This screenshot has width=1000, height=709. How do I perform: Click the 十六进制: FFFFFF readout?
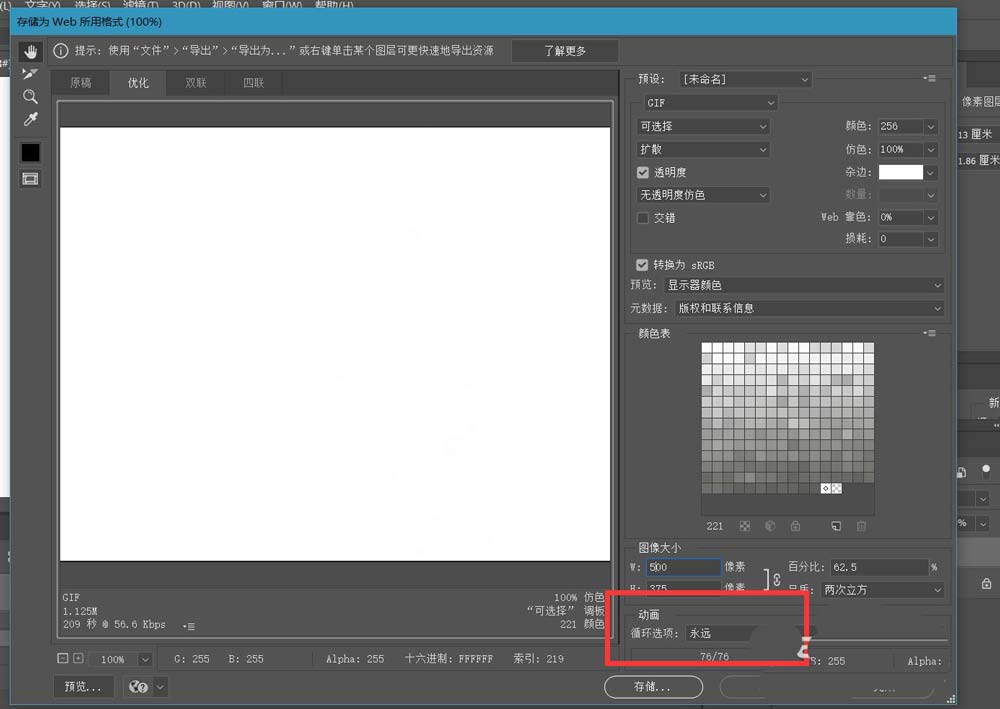pyautogui.click(x=449, y=659)
